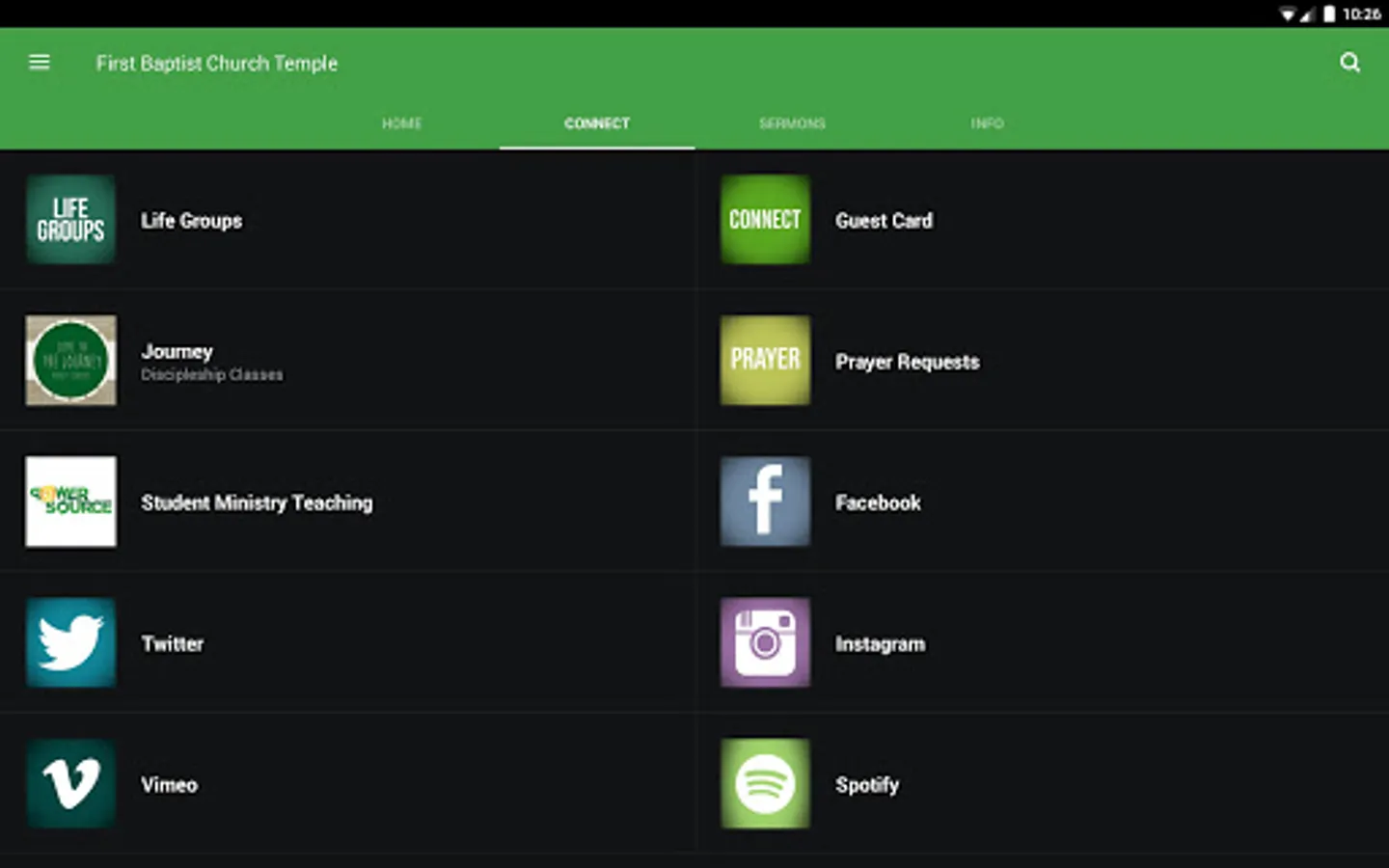Tap the search magnifier icon
This screenshot has width=1389, height=868.
(x=1349, y=63)
